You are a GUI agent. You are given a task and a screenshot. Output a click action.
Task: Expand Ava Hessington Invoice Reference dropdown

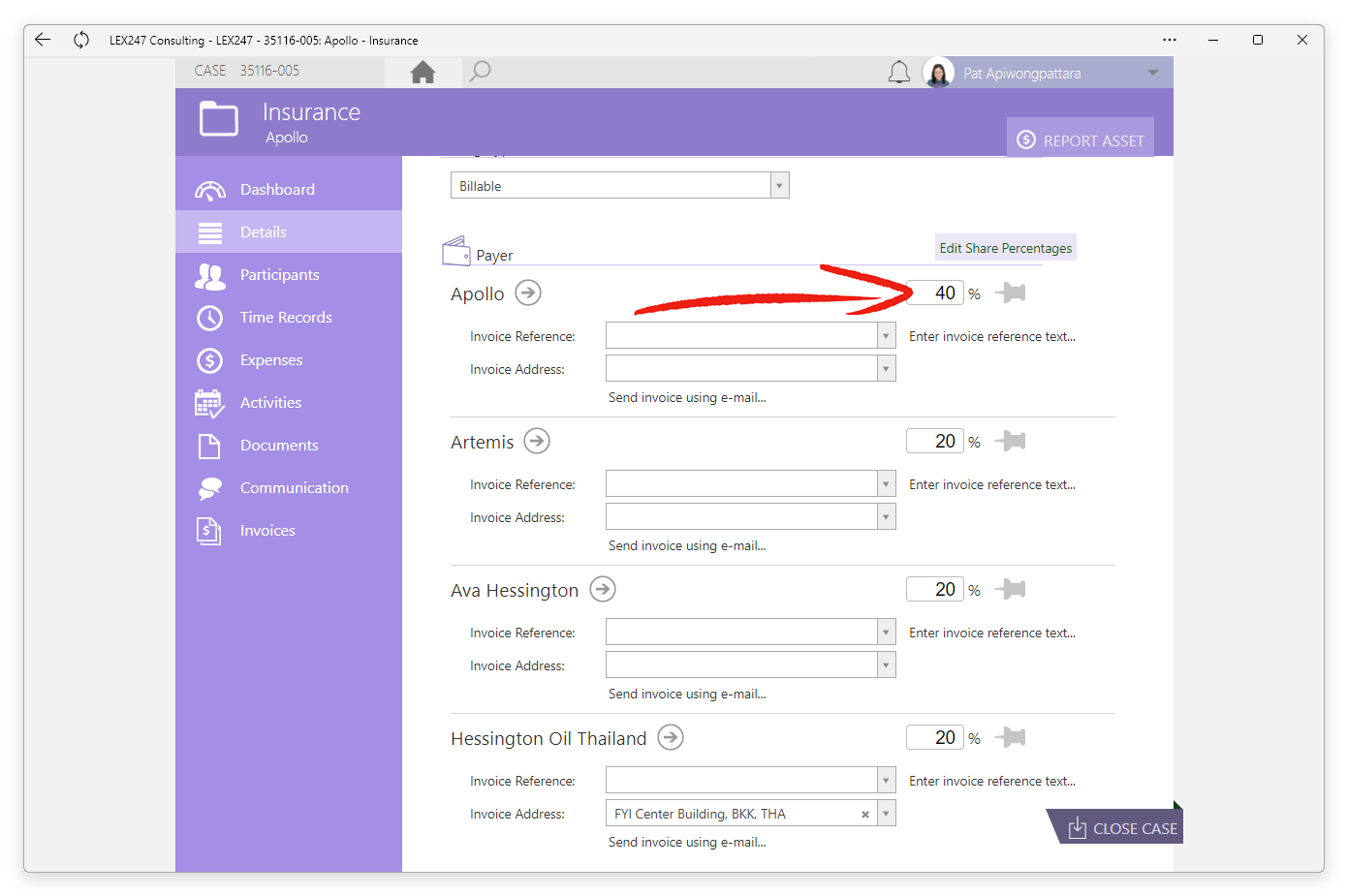[x=886, y=633]
